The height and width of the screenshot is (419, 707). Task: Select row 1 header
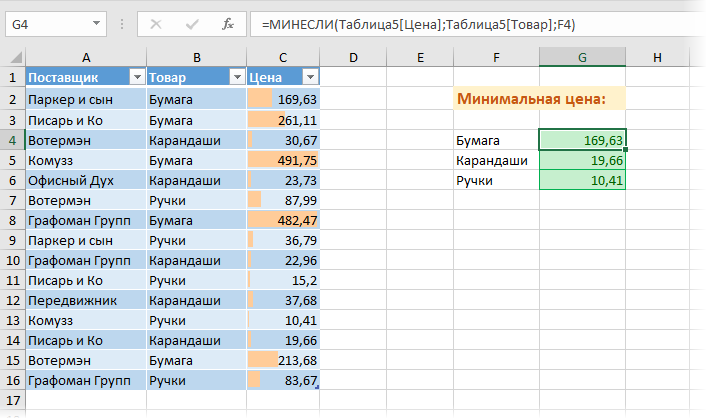pyautogui.click(x=13, y=78)
